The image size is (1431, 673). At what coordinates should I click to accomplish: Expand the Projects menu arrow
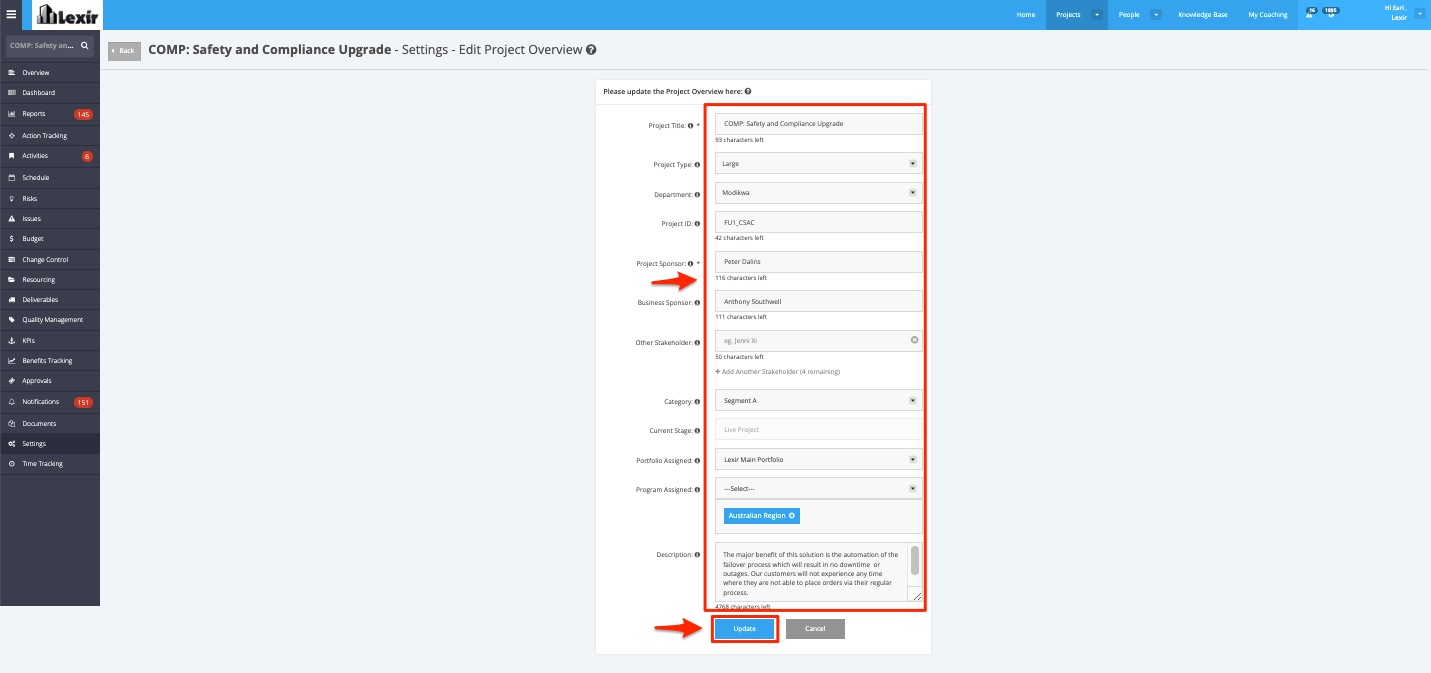click(x=1097, y=15)
